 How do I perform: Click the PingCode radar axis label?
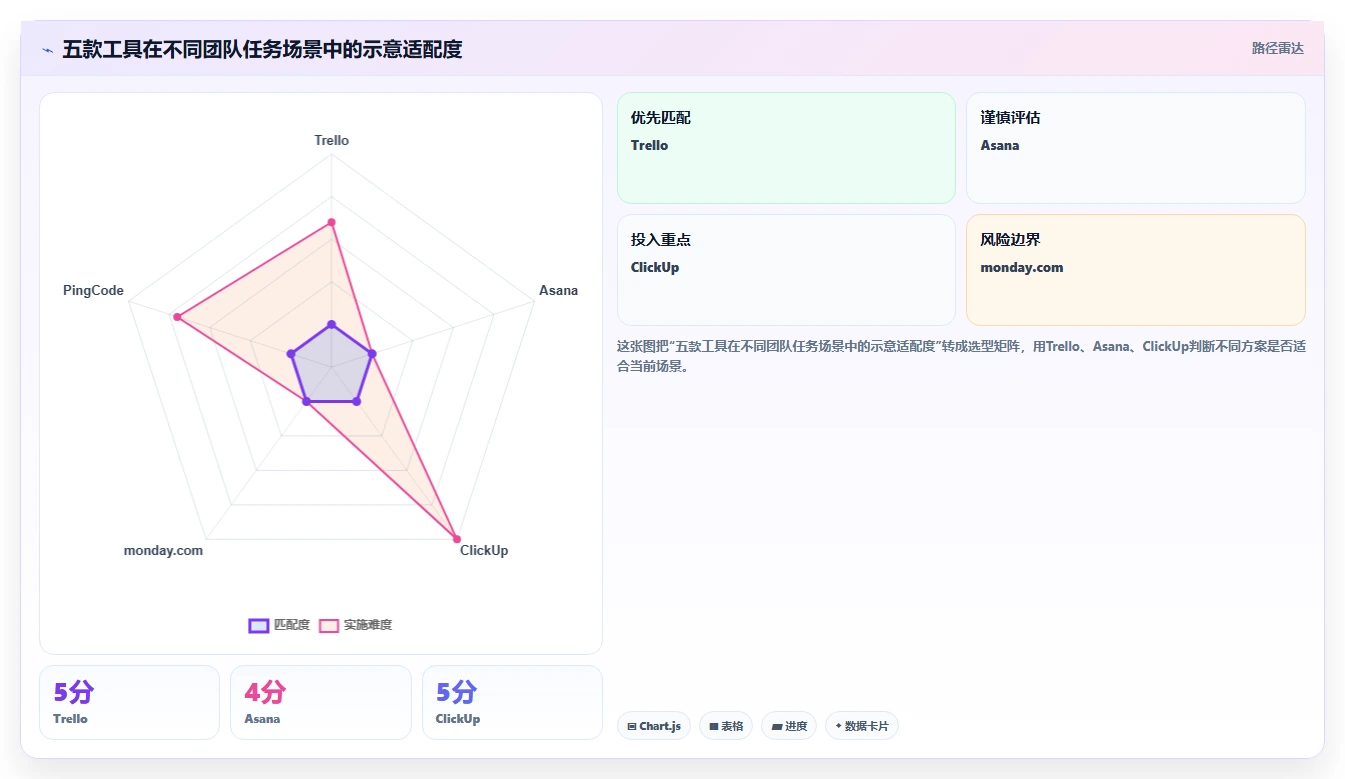[93, 290]
